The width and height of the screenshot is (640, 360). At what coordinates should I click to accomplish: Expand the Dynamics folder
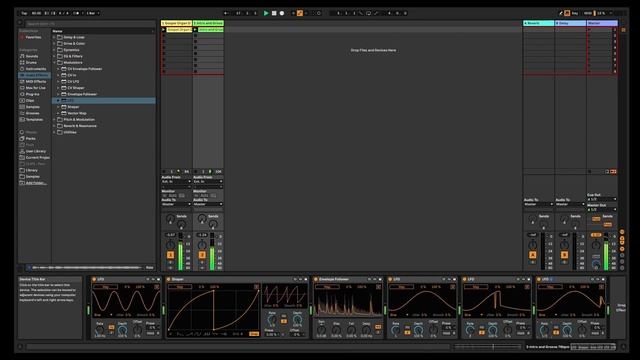click(54, 50)
